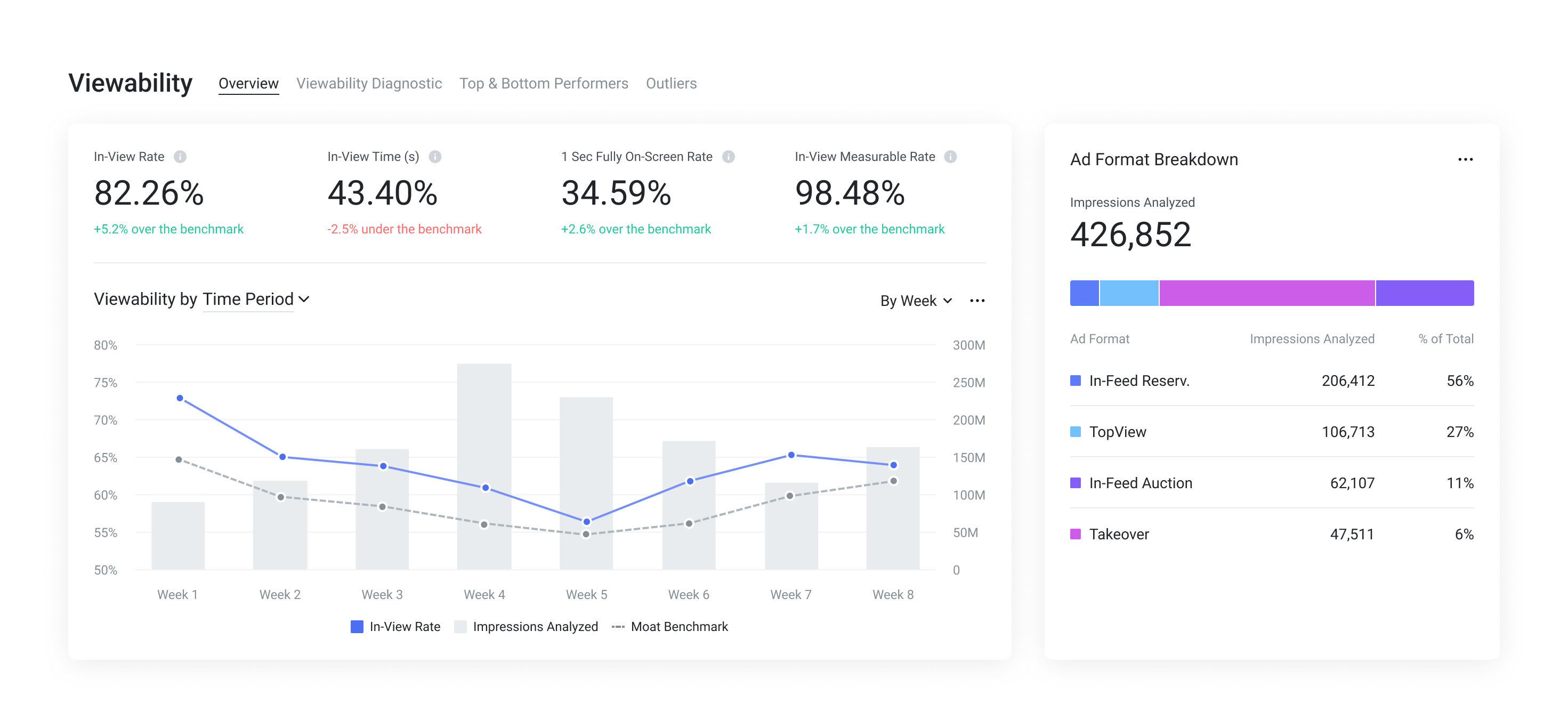Click info icon for 1 Sec Fully On-Screen Rate
Screen dimensions: 1568x728
tap(728, 157)
